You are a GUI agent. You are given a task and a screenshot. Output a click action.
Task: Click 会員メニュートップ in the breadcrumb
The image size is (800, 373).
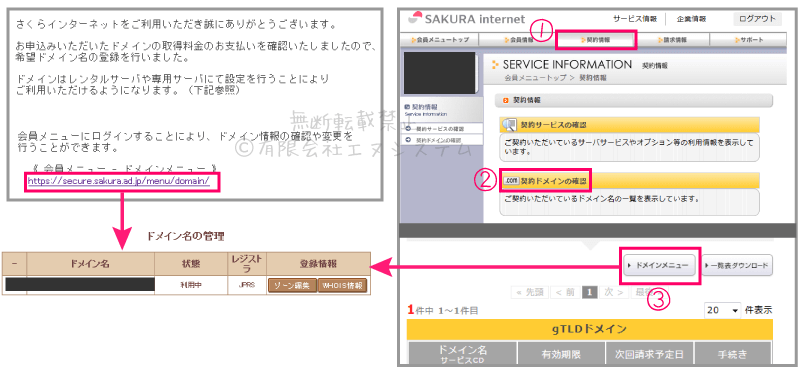535,78
